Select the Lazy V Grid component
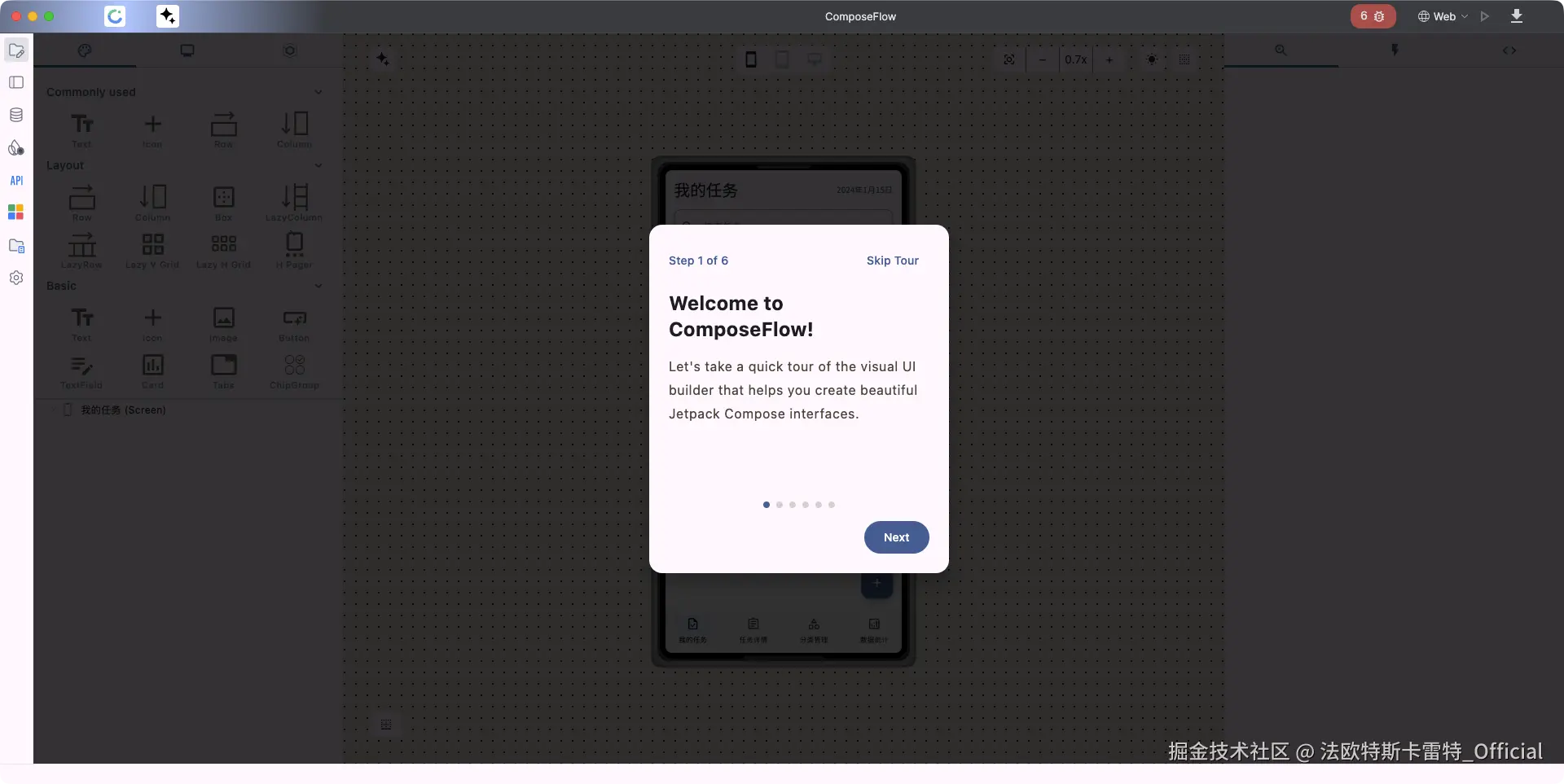The image size is (1564, 784). coord(152,250)
